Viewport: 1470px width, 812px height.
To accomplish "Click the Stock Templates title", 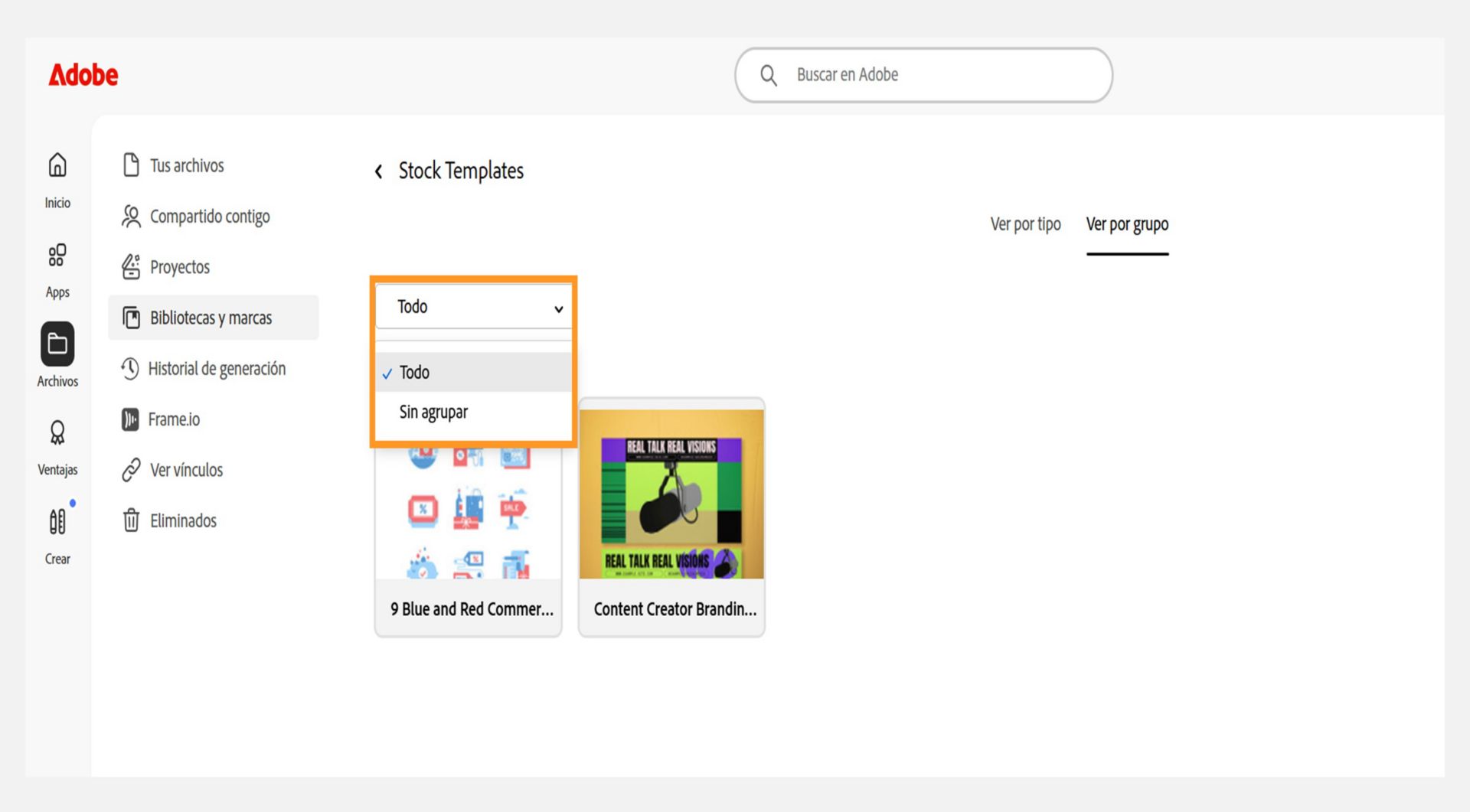I will coord(461,171).
